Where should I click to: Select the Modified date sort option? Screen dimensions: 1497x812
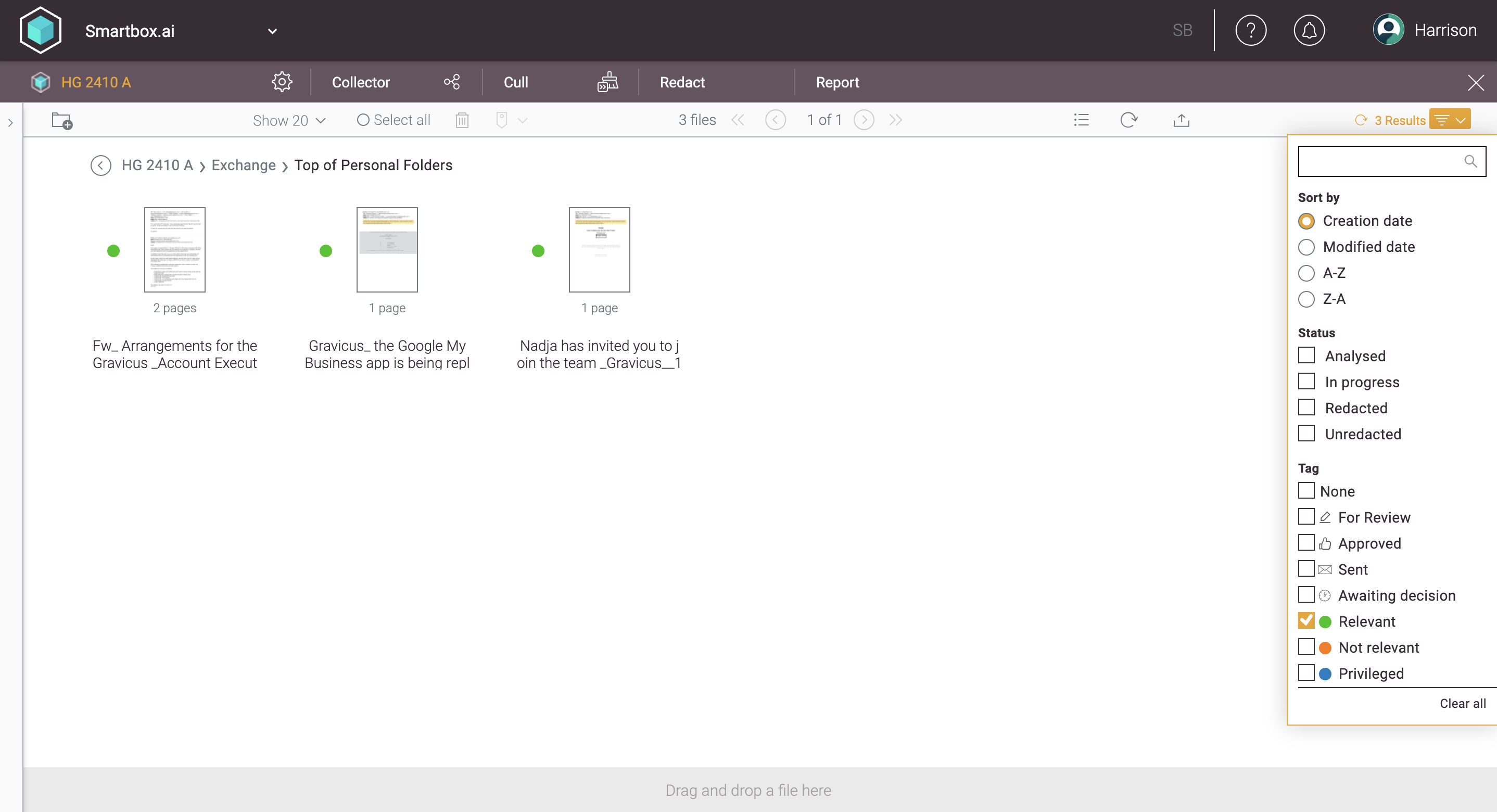[1306, 247]
